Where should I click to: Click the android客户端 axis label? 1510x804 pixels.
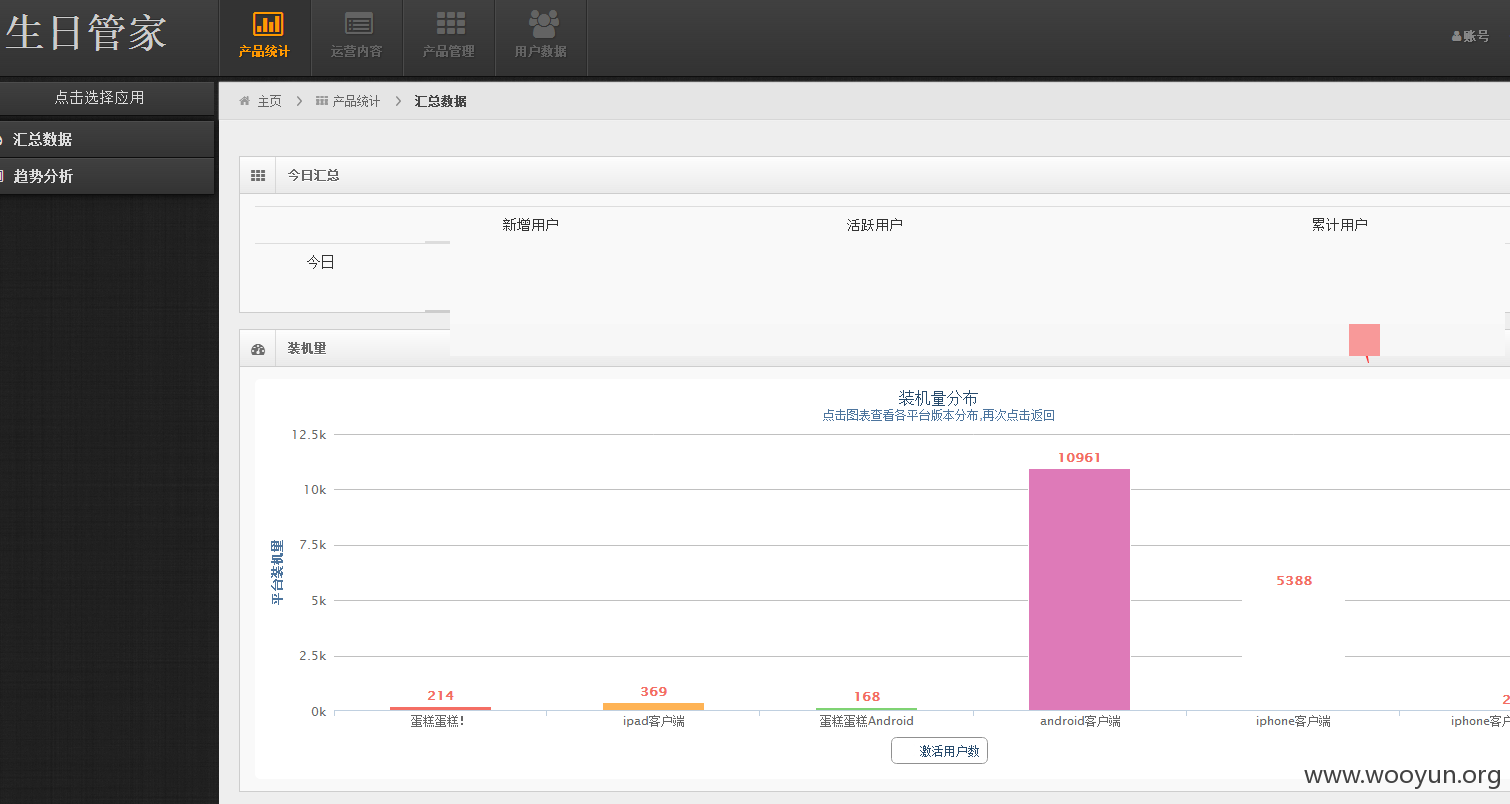[1080, 721]
